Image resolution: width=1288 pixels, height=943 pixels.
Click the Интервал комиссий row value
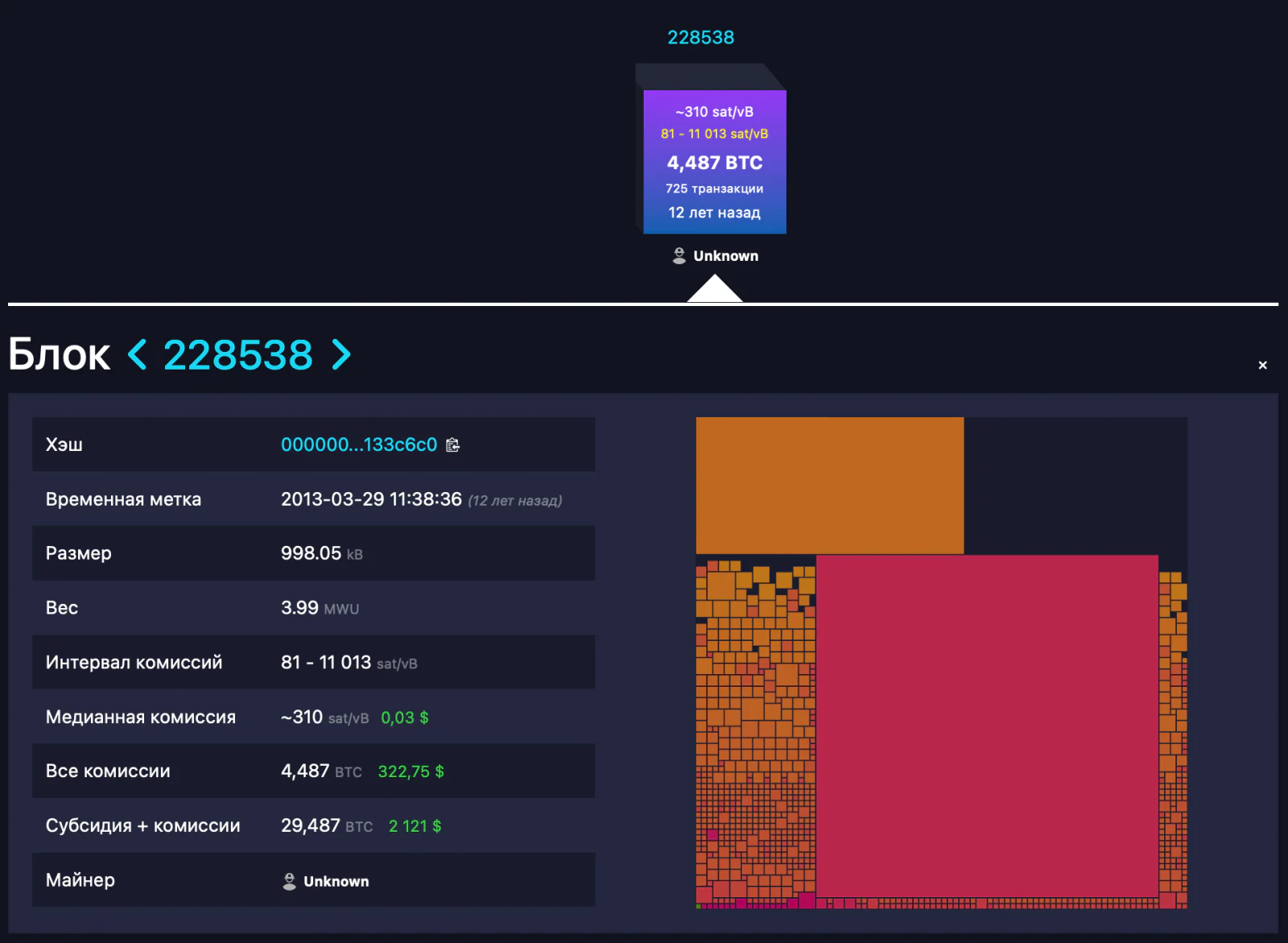click(349, 663)
